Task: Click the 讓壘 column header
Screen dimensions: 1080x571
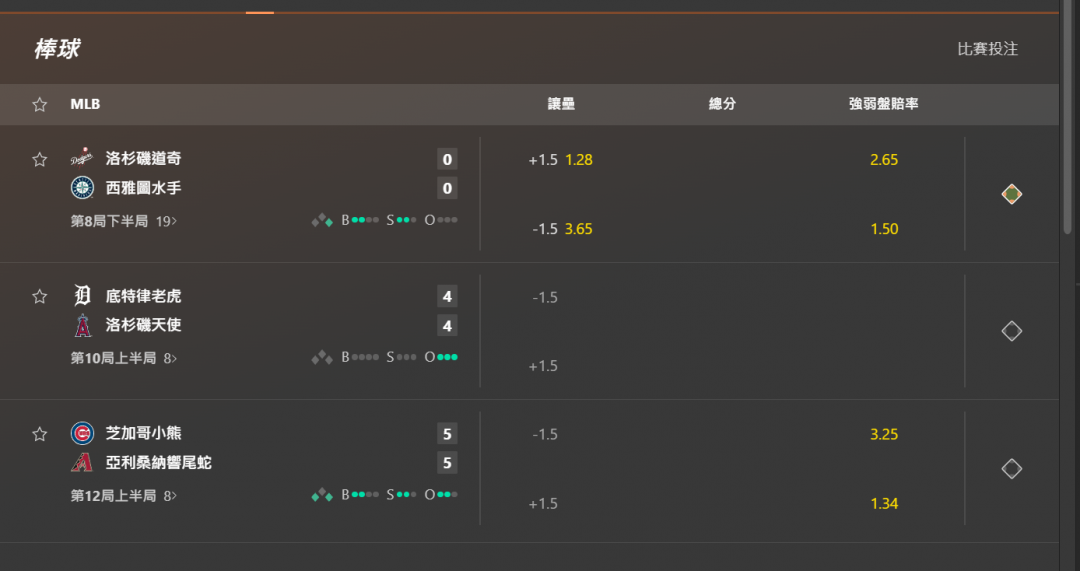Action: [561, 104]
